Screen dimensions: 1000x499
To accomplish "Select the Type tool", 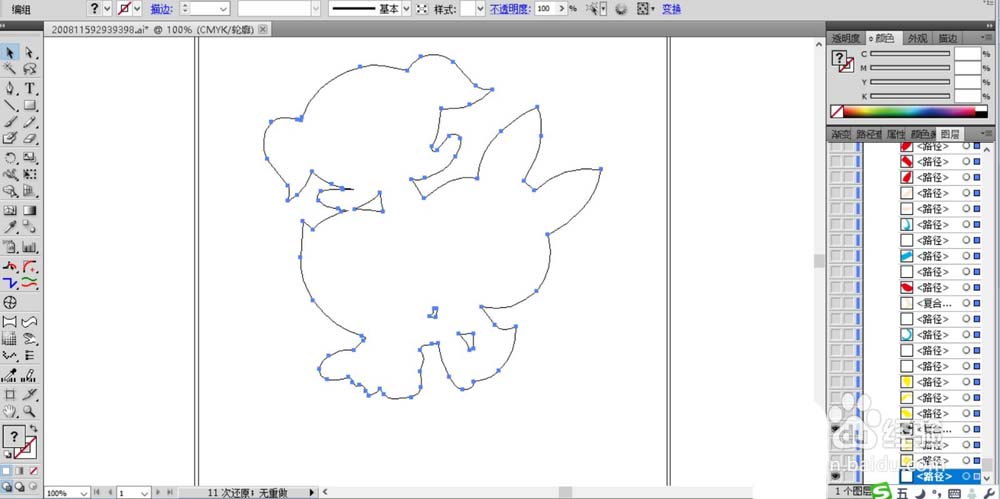I will (x=29, y=88).
